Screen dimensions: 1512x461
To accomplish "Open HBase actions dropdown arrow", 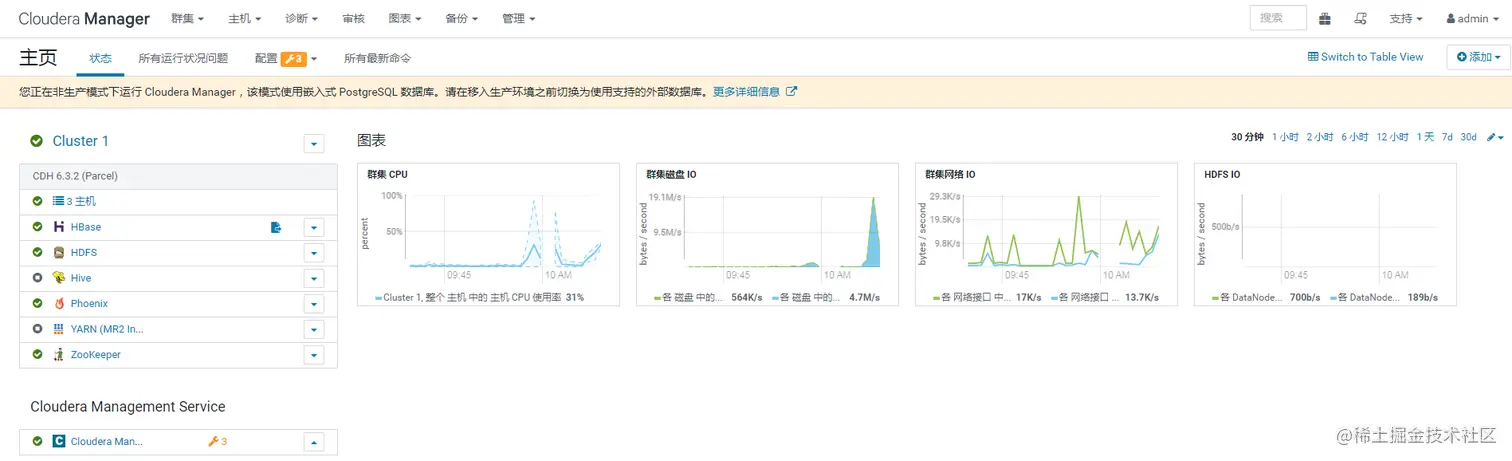I will 314,228.
